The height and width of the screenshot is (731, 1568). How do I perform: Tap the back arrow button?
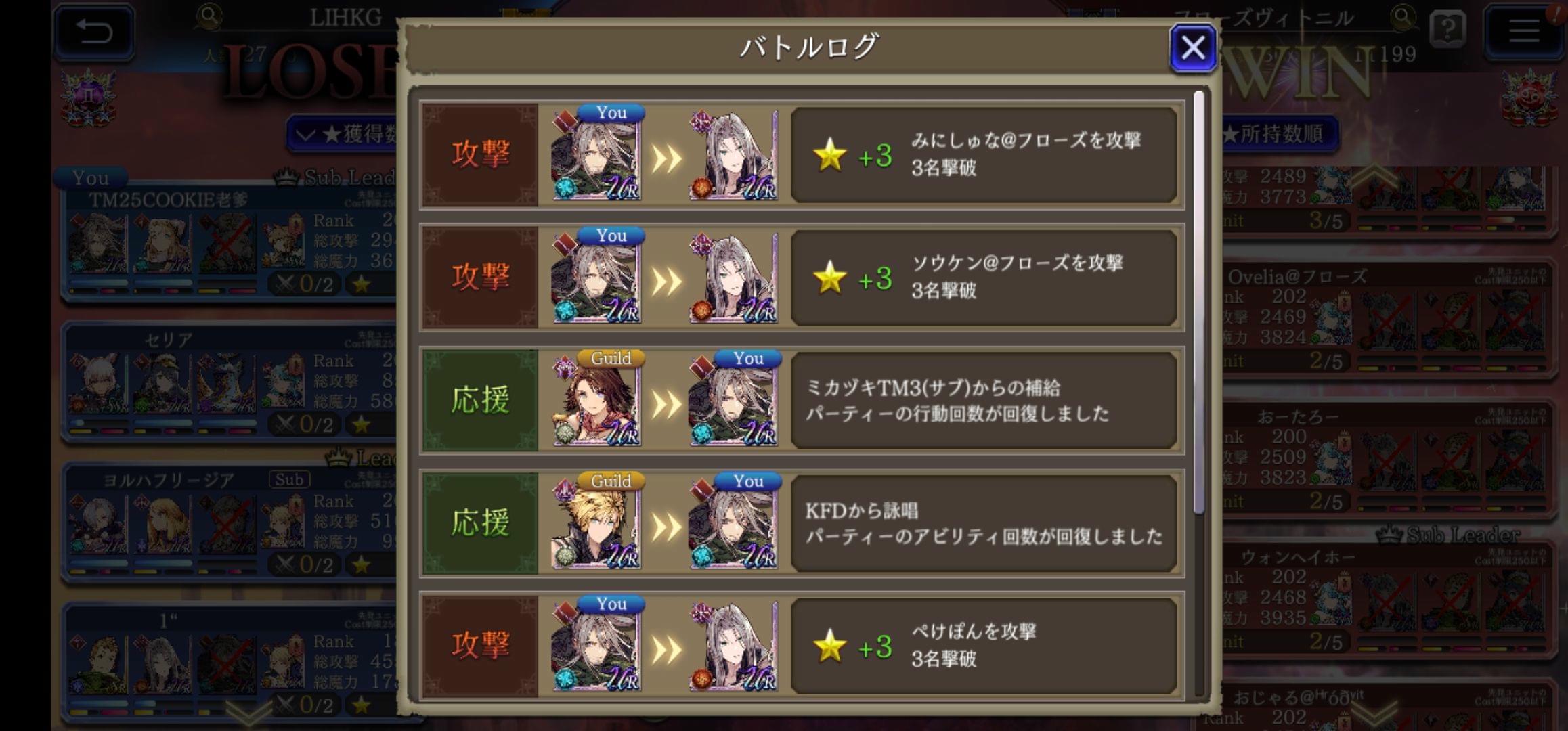tap(94, 31)
